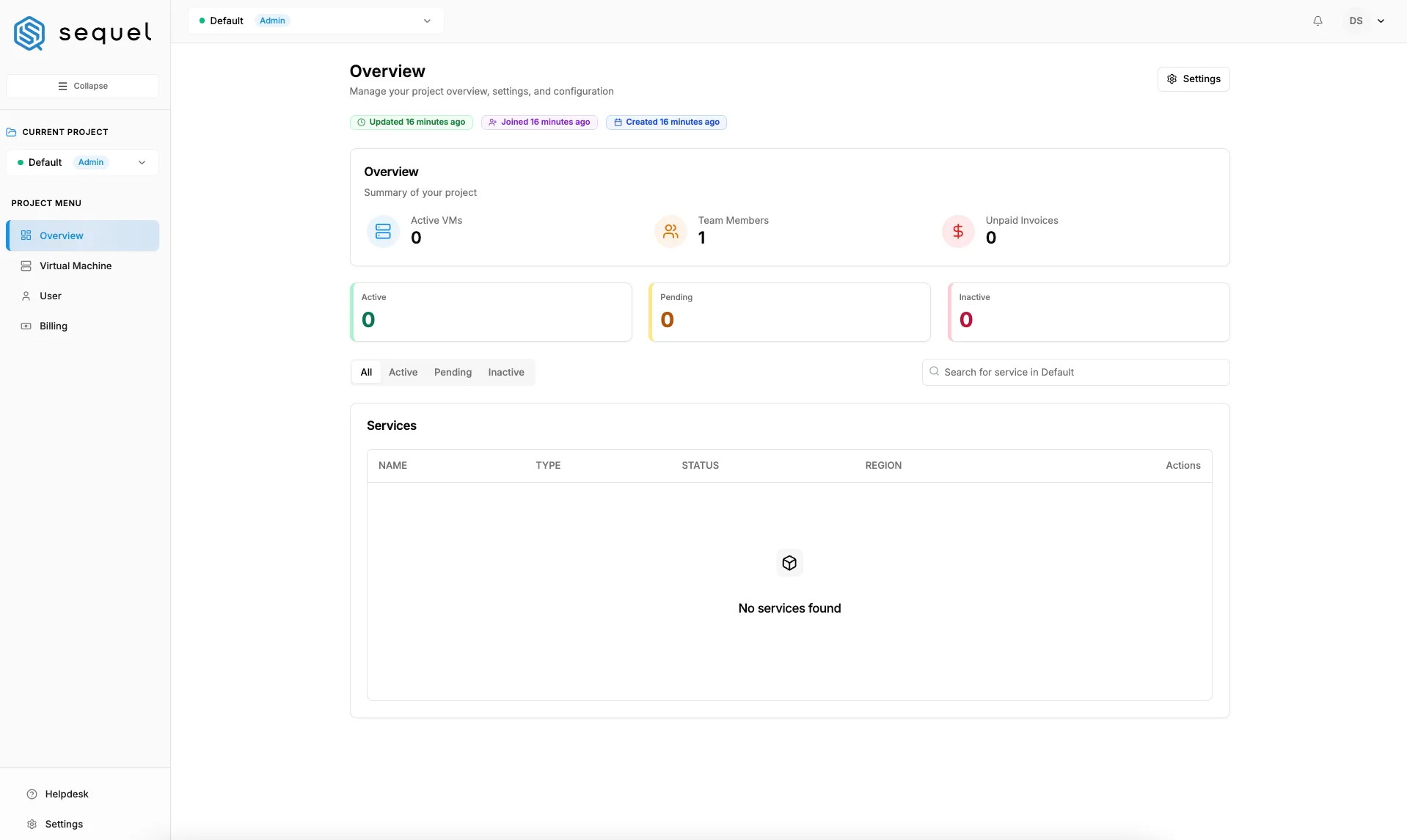Collapse the sidebar menu

[82, 86]
